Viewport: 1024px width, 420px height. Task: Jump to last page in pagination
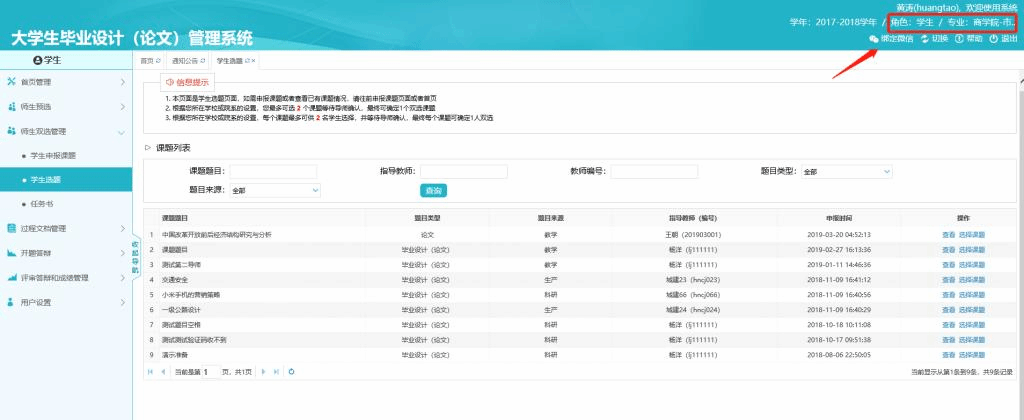point(275,371)
